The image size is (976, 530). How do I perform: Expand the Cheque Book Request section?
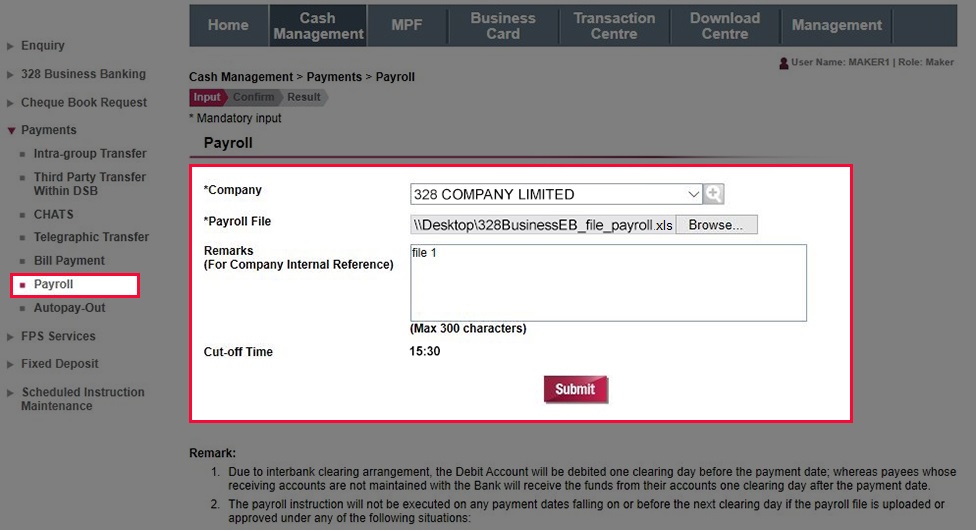coord(77,102)
